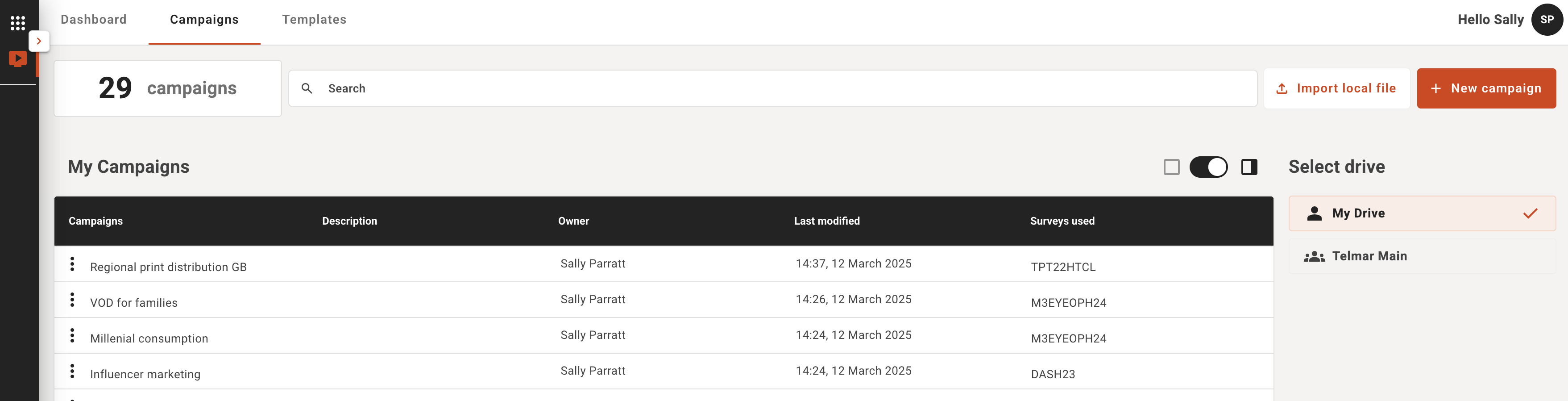Tick the empty checkbox beside the toggle
This screenshot has width=1568, height=401.
[x=1171, y=167]
